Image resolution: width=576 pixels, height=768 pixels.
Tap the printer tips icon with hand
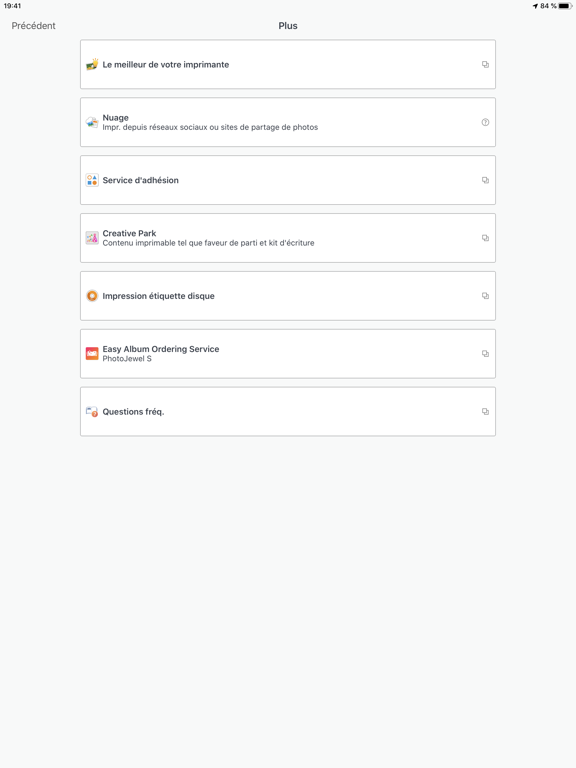92,64
